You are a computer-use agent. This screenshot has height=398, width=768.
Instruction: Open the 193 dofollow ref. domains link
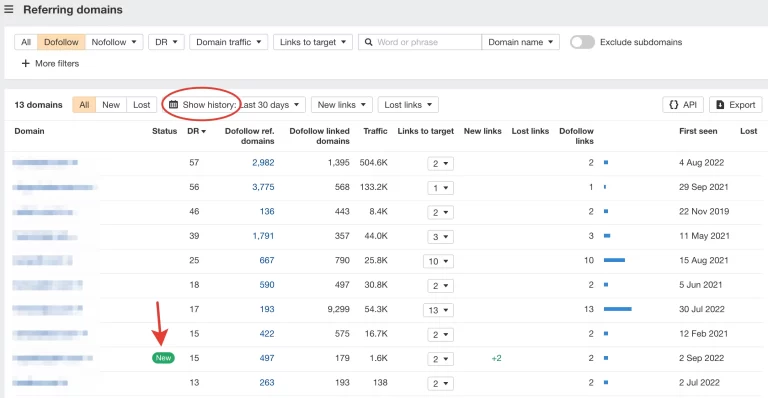267,309
